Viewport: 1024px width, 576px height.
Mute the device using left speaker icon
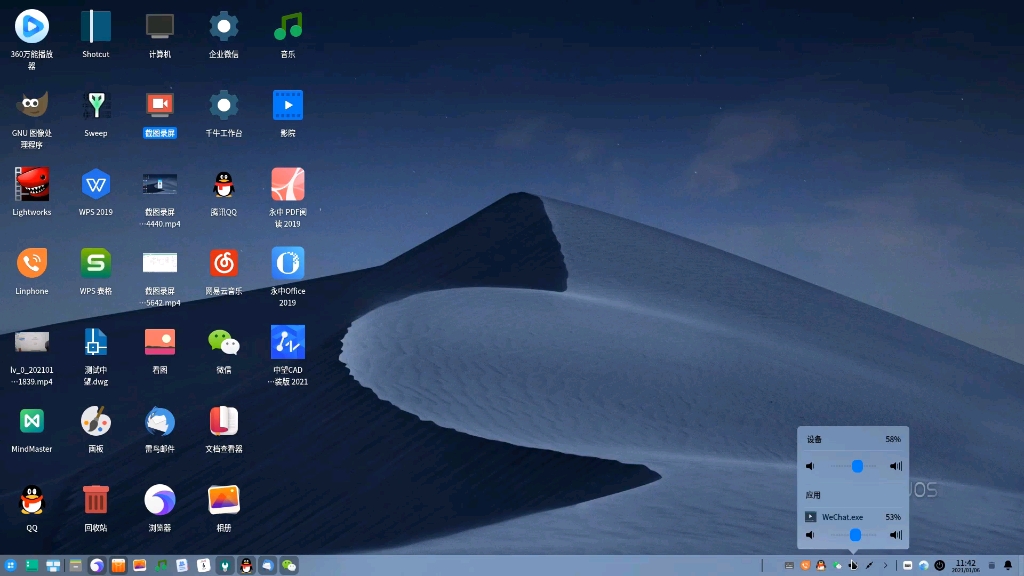coord(810,466)
